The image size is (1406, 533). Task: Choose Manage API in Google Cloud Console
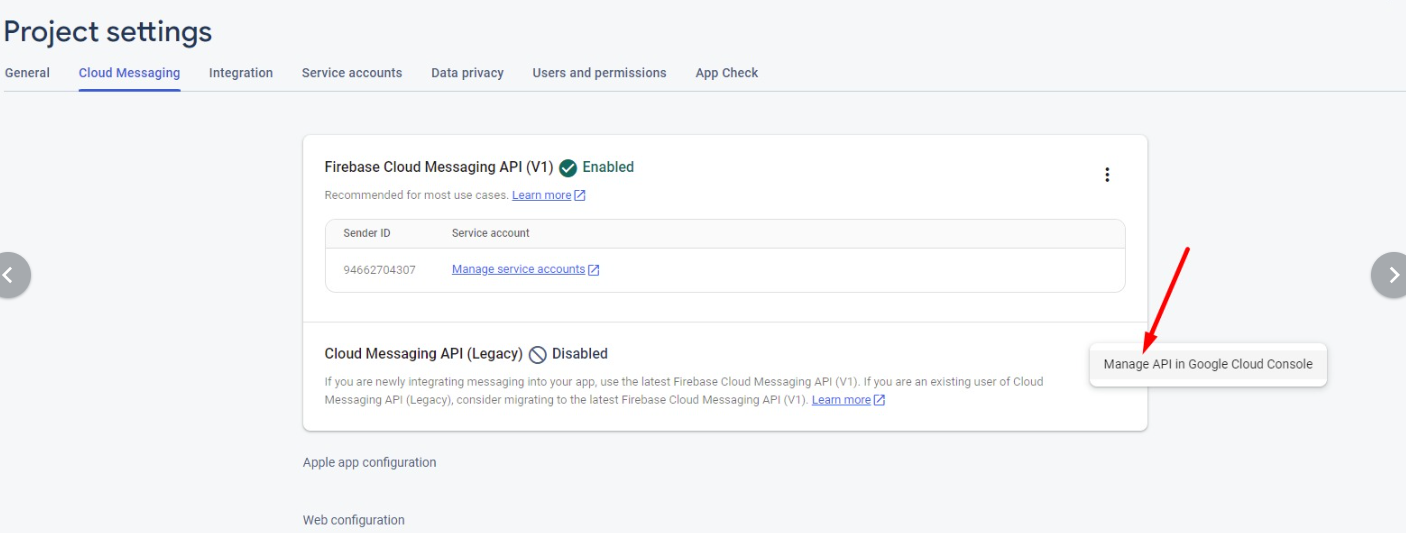(1208, 365)
